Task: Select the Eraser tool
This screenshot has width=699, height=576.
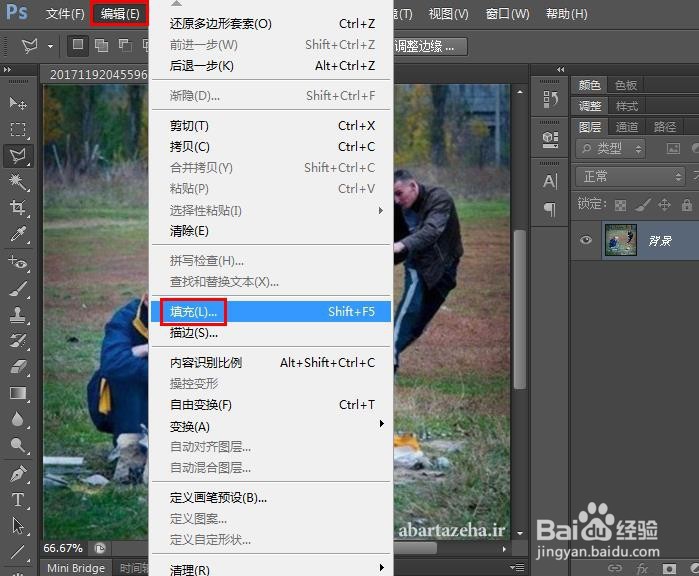Action: coord(18,367)
